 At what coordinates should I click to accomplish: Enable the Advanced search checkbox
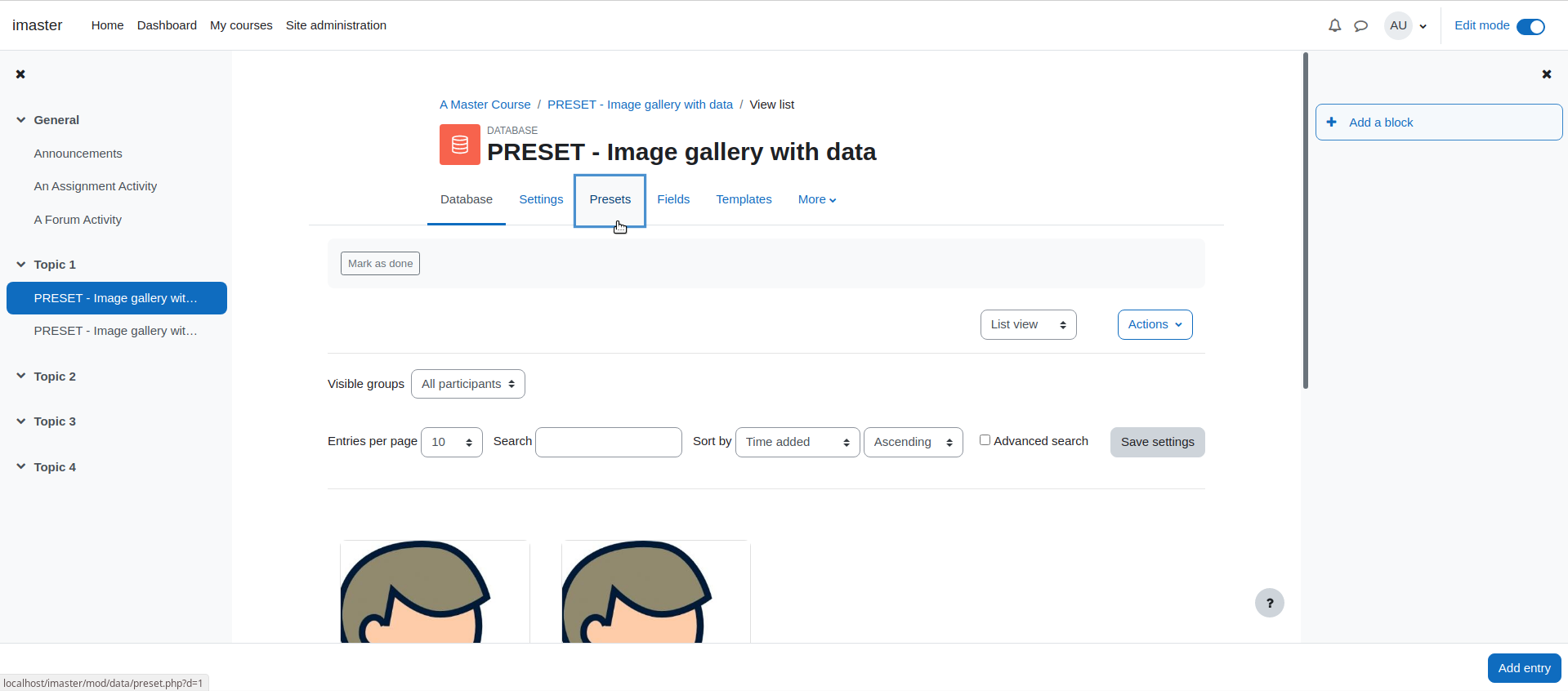coord(985,440)
